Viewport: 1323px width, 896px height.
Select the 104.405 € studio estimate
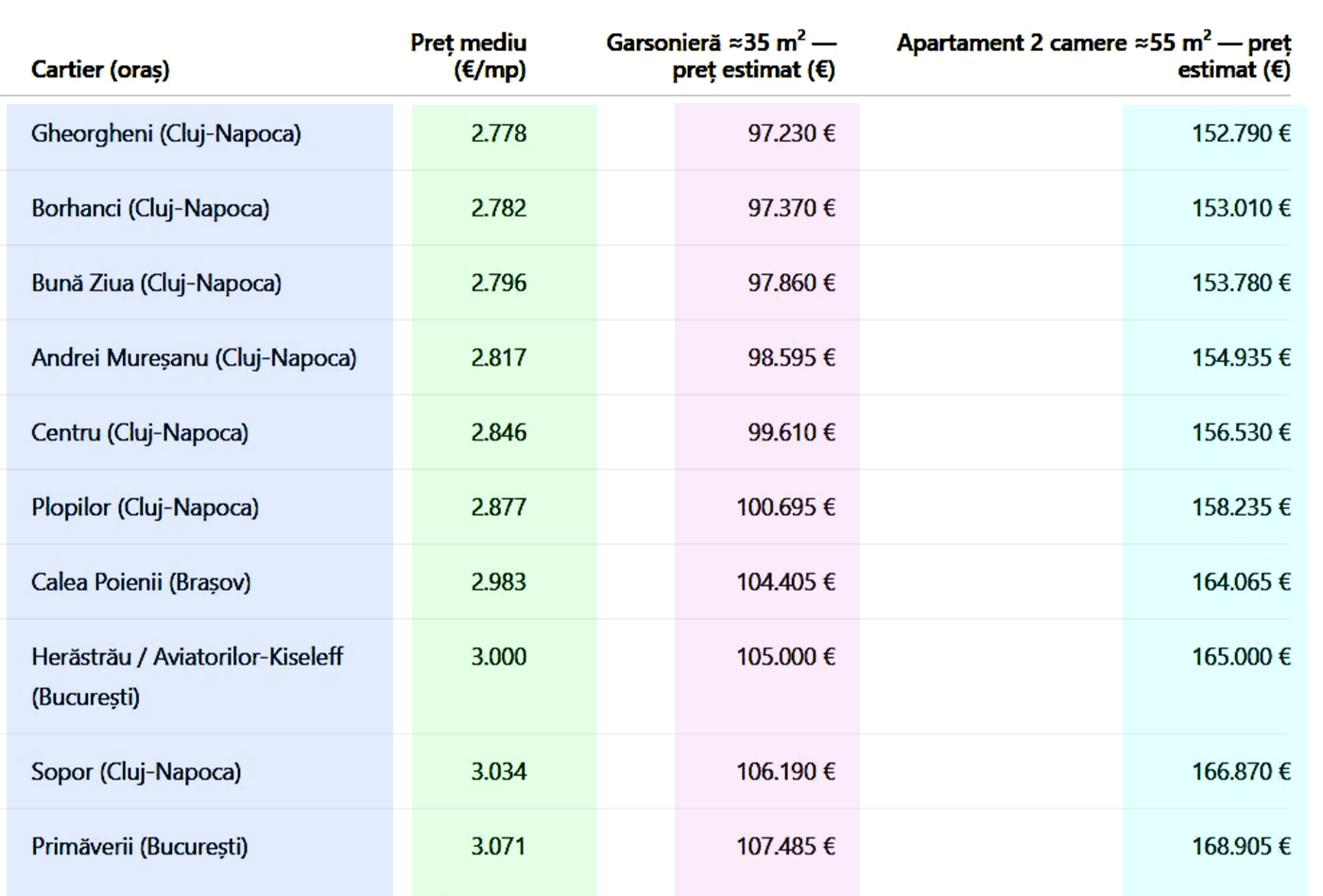(785, 581)
